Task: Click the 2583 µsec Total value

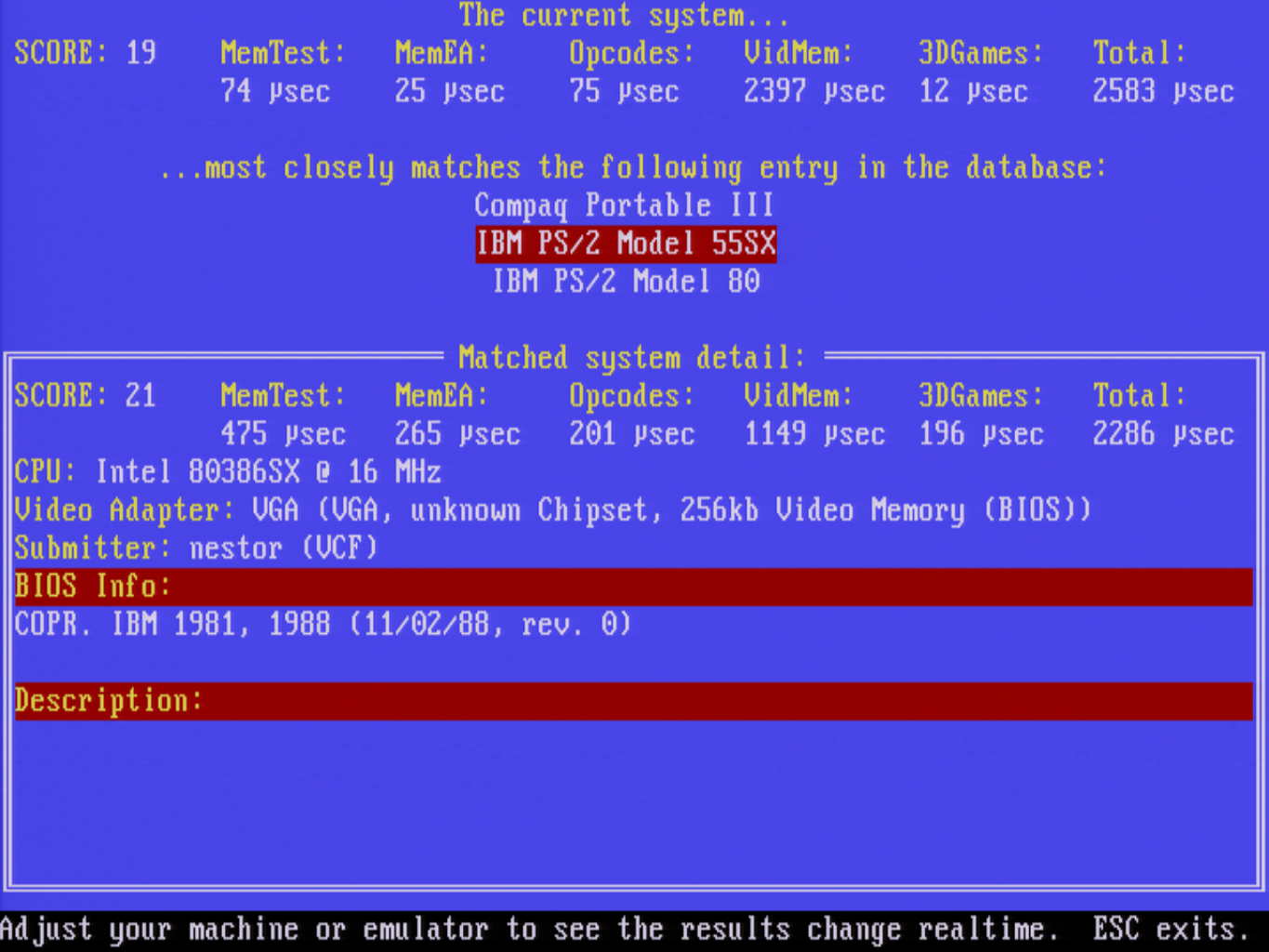Action: click(1163, 91)
